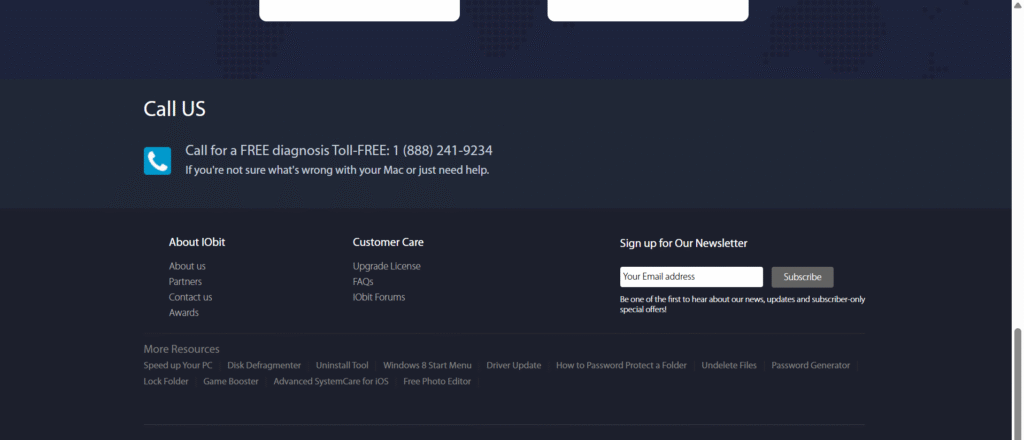This screenshot has width=1024, height=440.
Task: Click the blue phone icon
Action: 157,161
